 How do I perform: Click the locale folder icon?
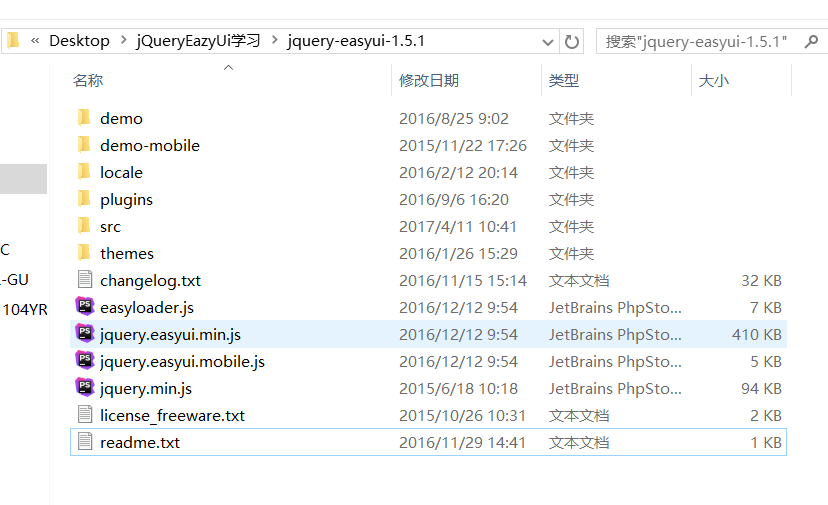(x=84, y=172)
